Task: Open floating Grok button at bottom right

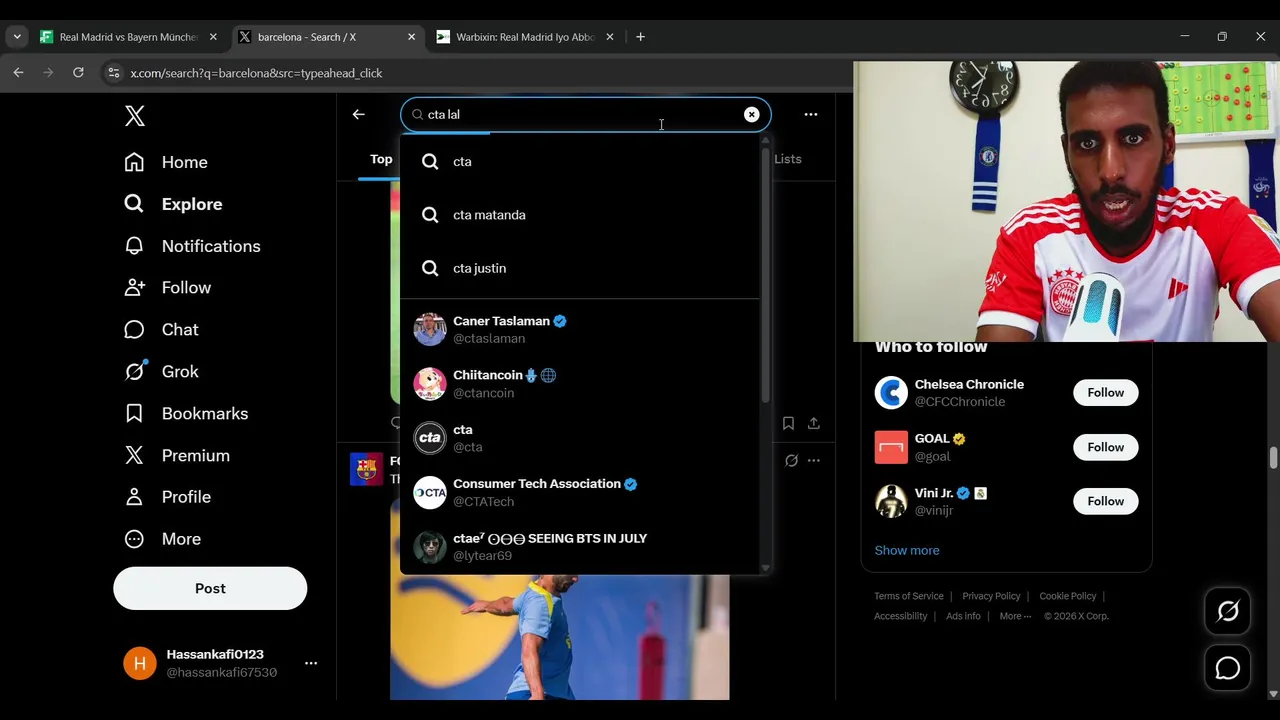Action: (x=1228, y=611)
